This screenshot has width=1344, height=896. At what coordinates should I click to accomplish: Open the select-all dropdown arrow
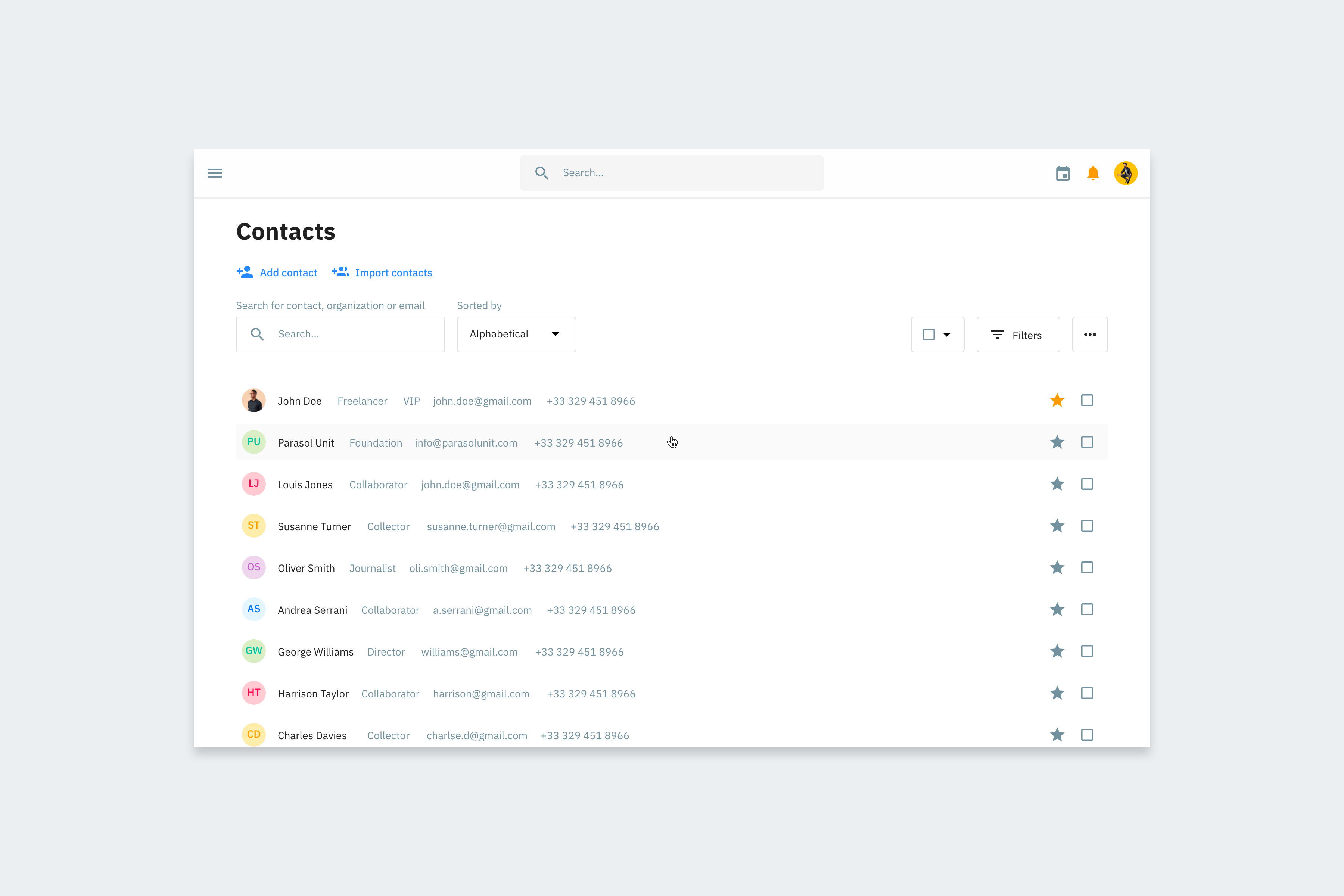[947, 335]
